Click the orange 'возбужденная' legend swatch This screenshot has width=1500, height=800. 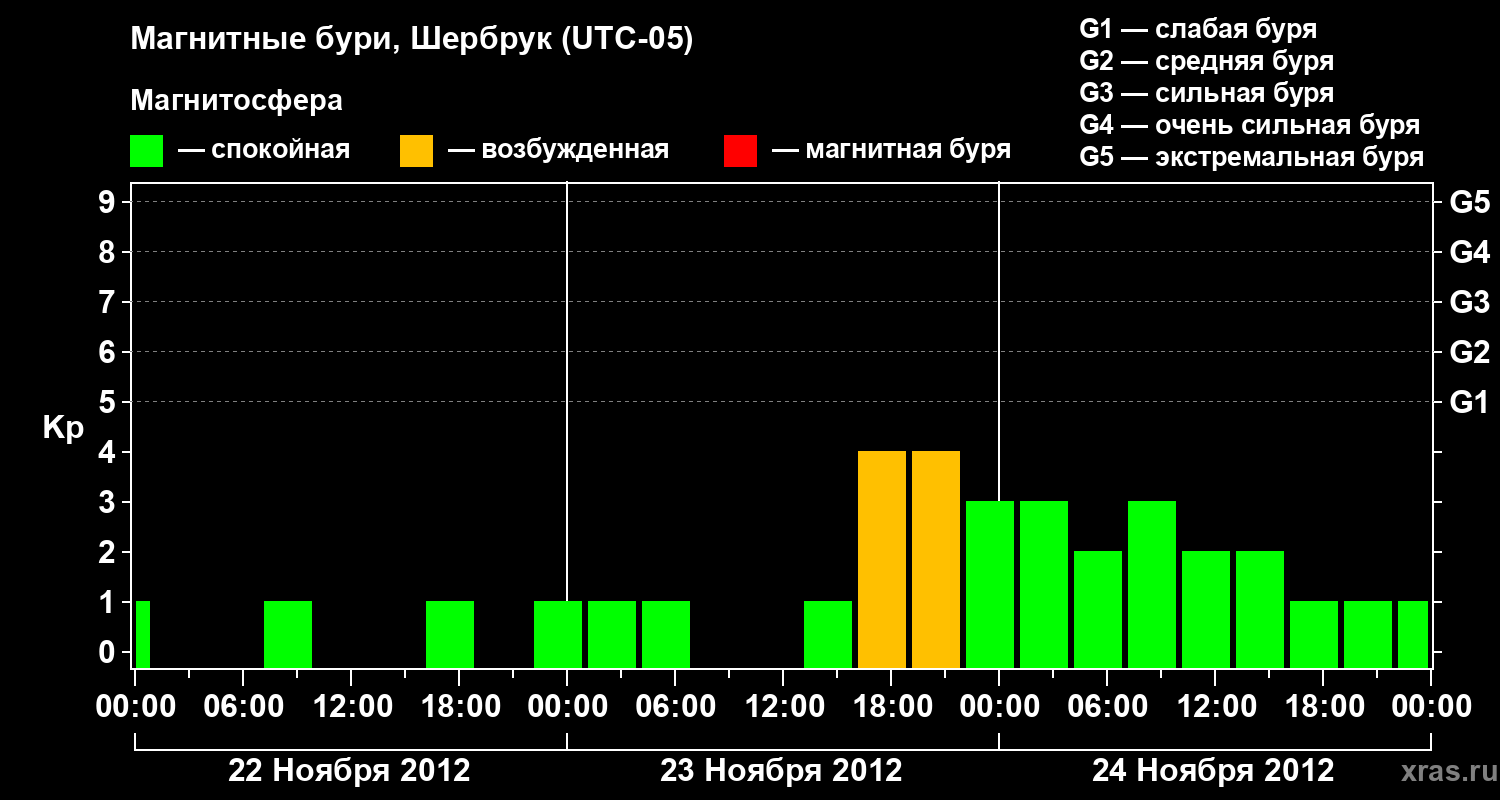[x=416, y=151]
